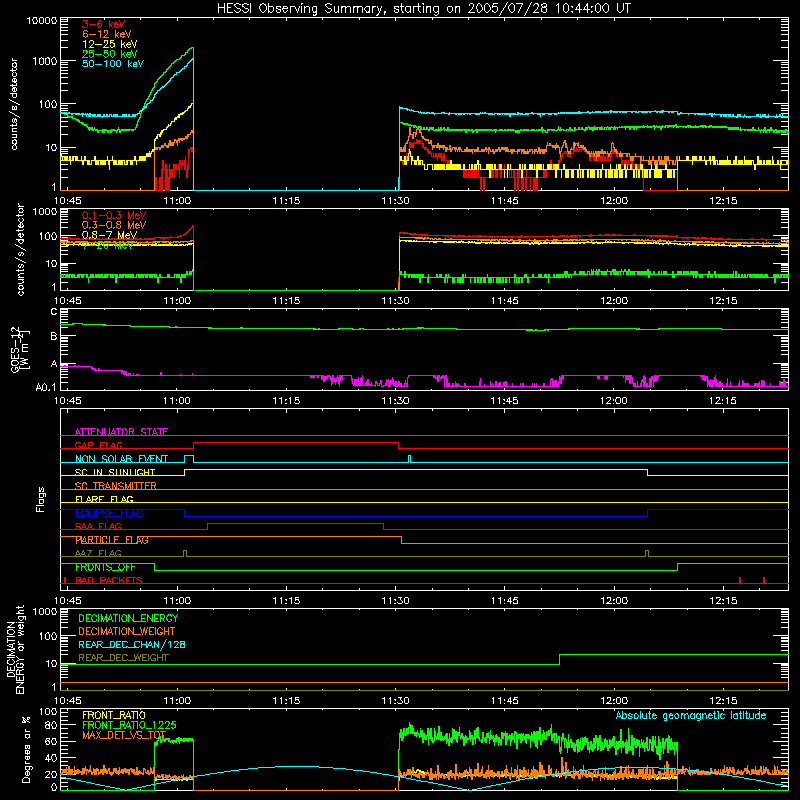Click the 12-25 keV legend label
The width and height of the screenshot is (800, 800).
110,44
